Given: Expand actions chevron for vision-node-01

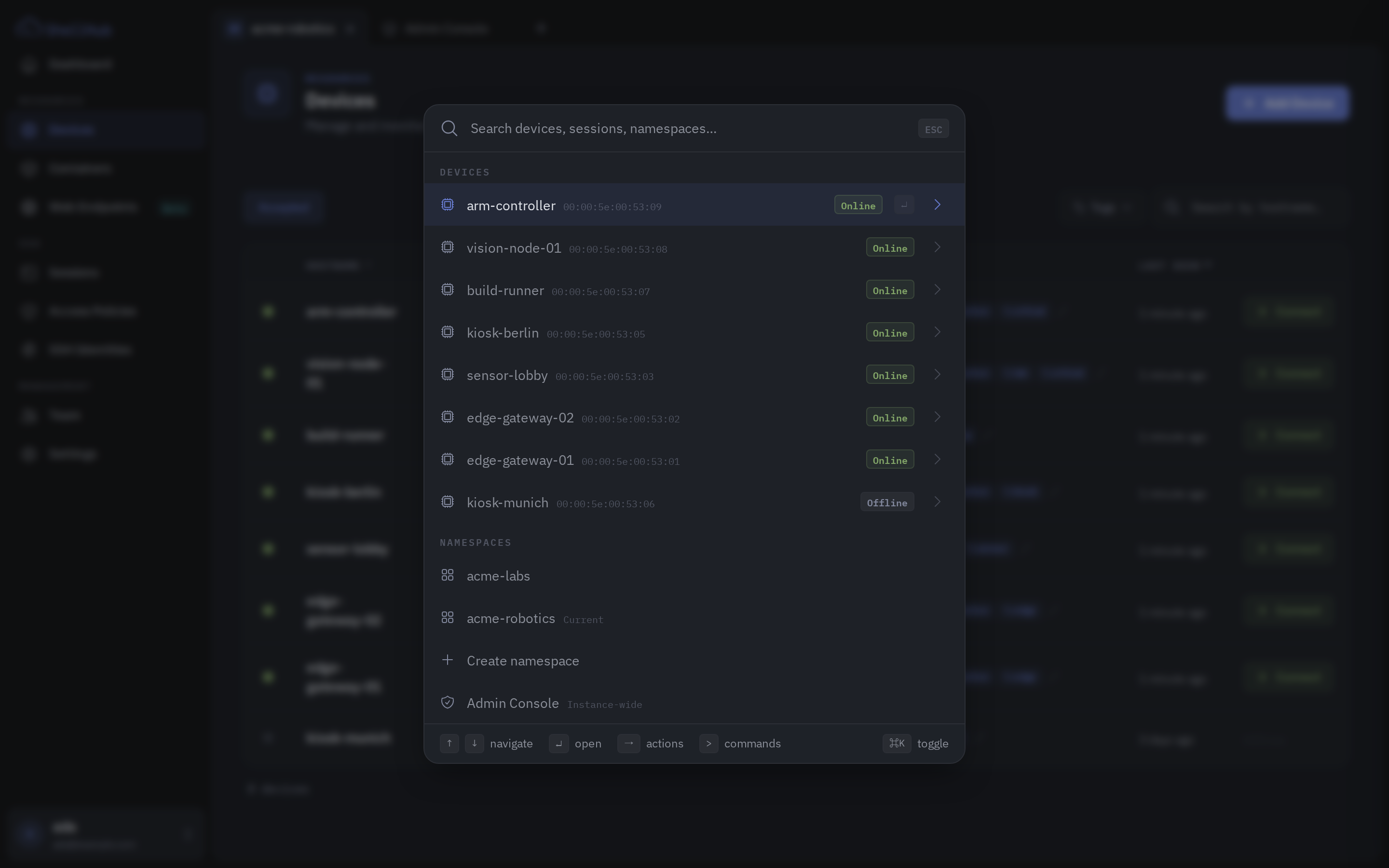Looking at the screenshot, I should click(937, 247).
